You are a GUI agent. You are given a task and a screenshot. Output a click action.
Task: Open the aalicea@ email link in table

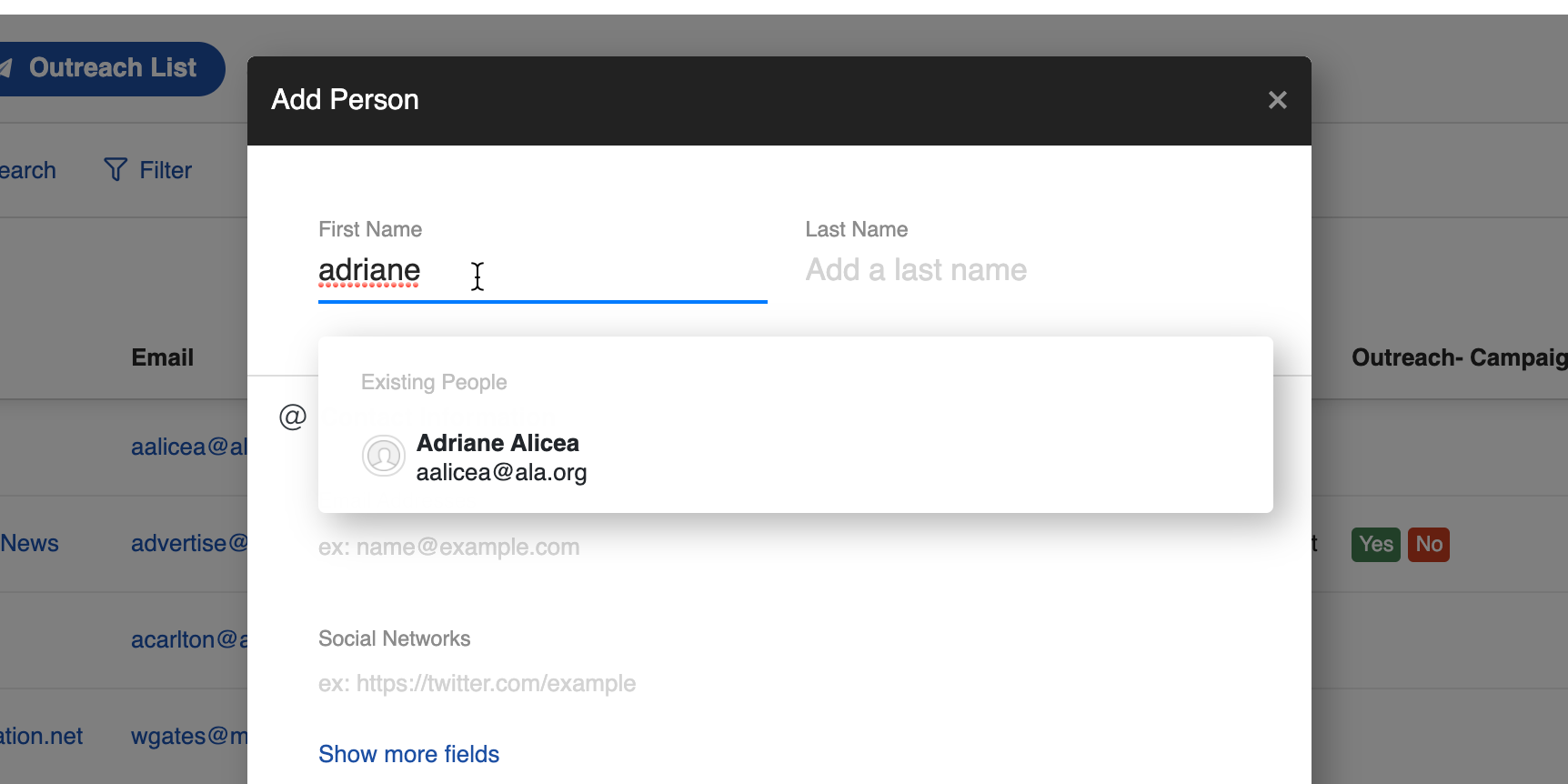[188, 447]
